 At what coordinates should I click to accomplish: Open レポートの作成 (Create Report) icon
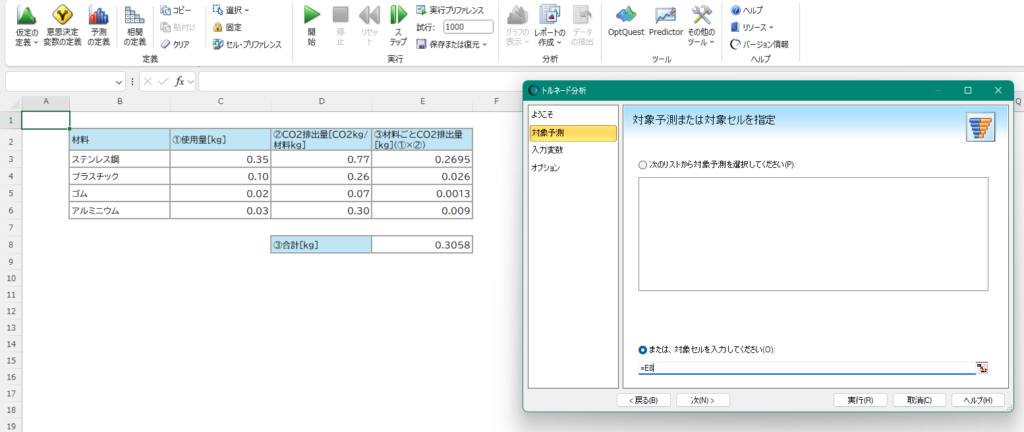[549, 17]
